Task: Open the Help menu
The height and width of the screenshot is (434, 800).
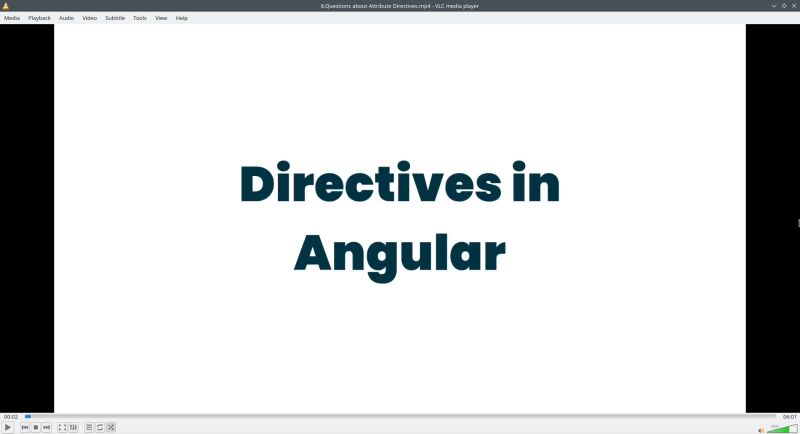Action: click(182, 18)
